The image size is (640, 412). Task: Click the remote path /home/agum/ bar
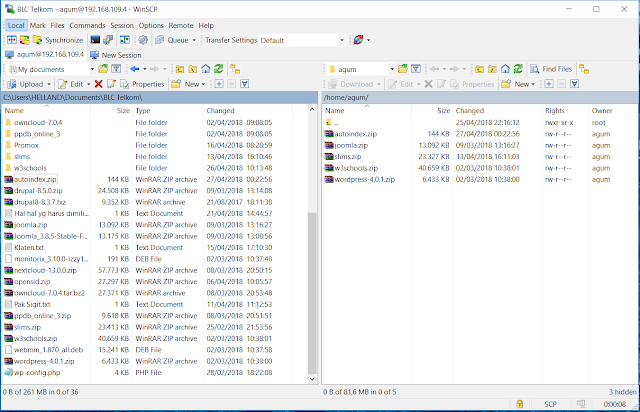[x=480, y=97]
